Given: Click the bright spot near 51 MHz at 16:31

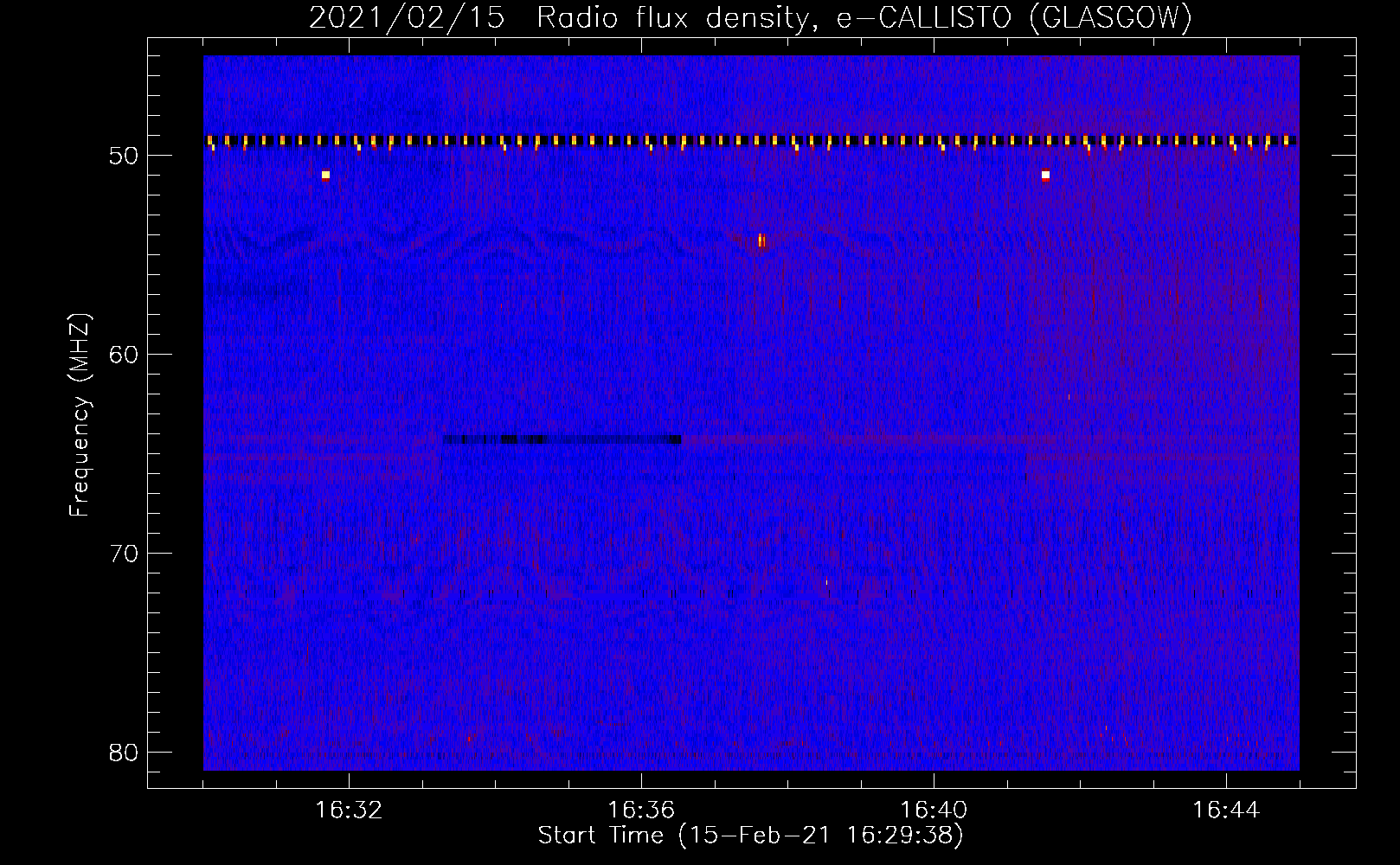Looking at the screenshot, I should pyautogui.click(x=325, y=175).
